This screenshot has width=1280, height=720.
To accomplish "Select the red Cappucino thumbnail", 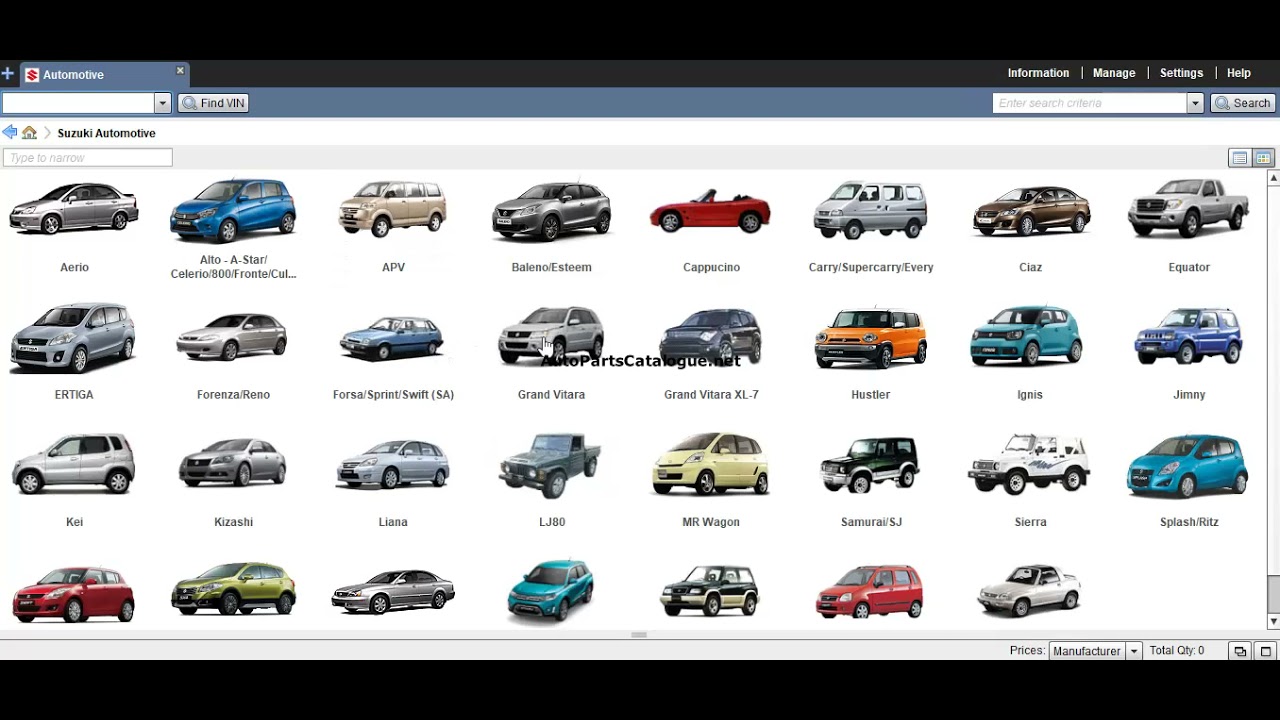I will (710, 209).
